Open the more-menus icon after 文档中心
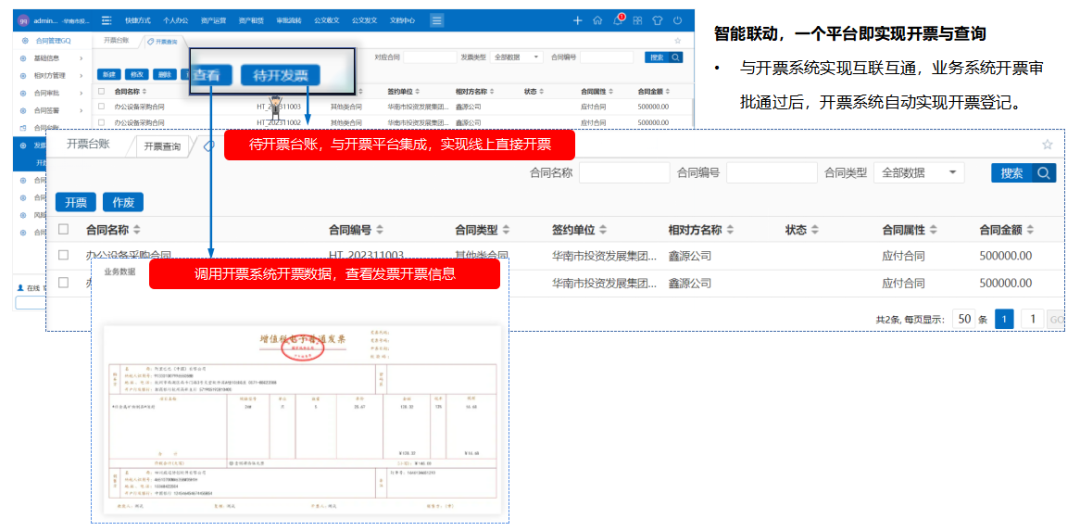1080x531 pixels. coord(437,20)
